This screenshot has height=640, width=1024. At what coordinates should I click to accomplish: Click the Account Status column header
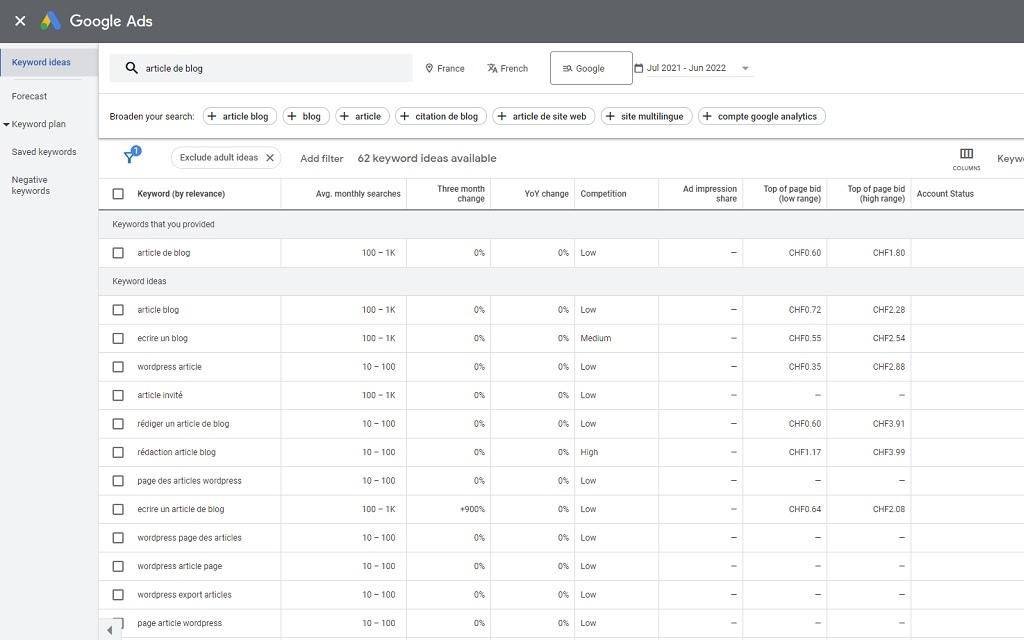(x=945, y=194)
